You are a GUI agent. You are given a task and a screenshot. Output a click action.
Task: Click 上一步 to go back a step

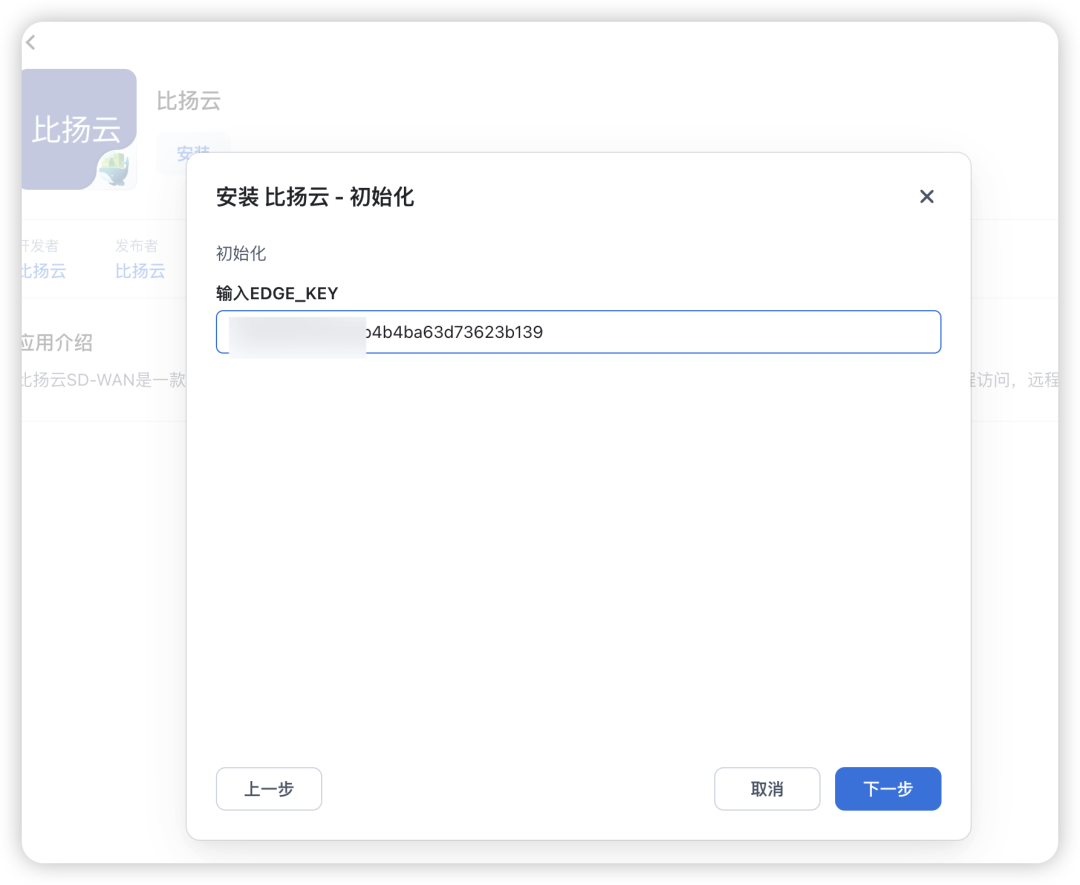click(x=268, y=789)
